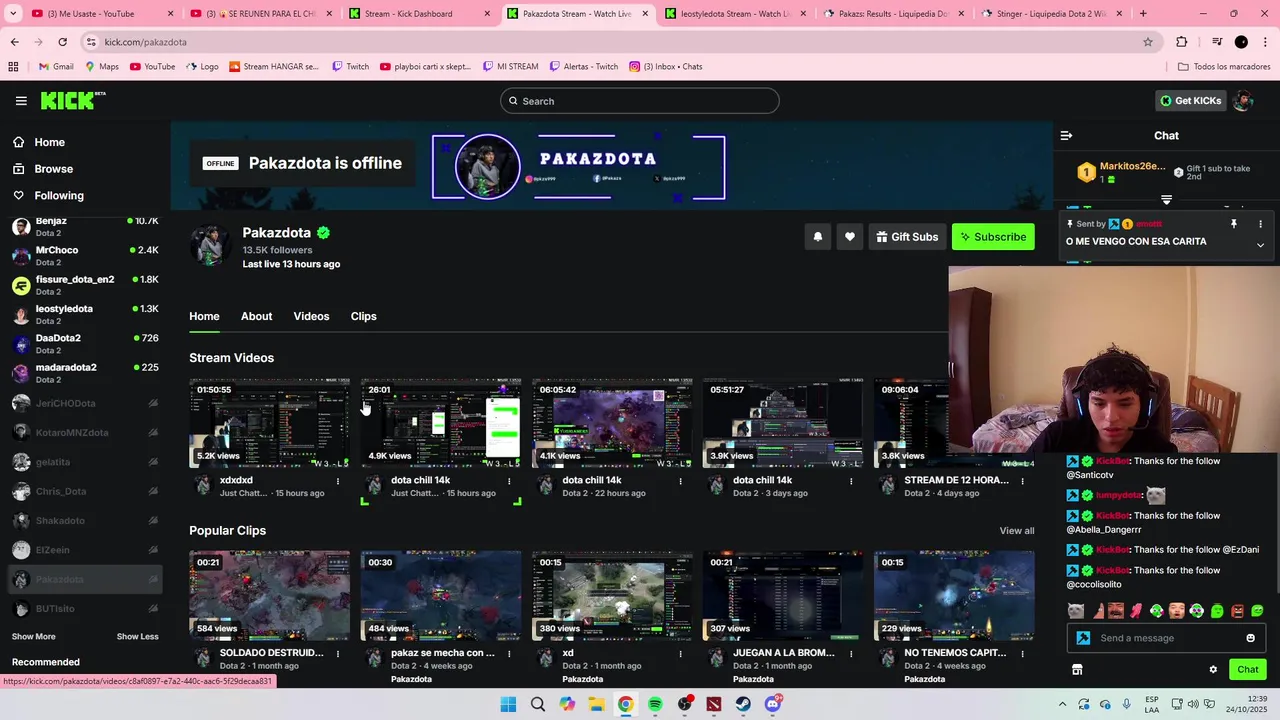
Task: Open Chrome extensions puzzle icon
Action: (x=1182, y=42)
